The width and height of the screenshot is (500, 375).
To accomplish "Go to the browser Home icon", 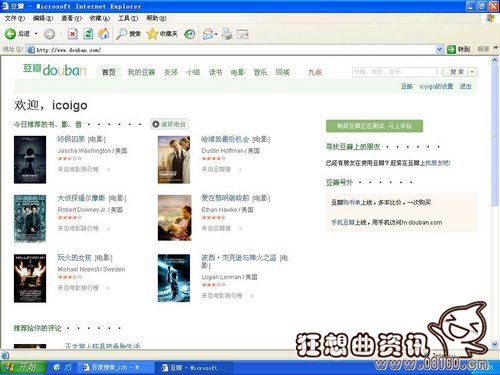I will pyautogui.click(x=104, y=34).
